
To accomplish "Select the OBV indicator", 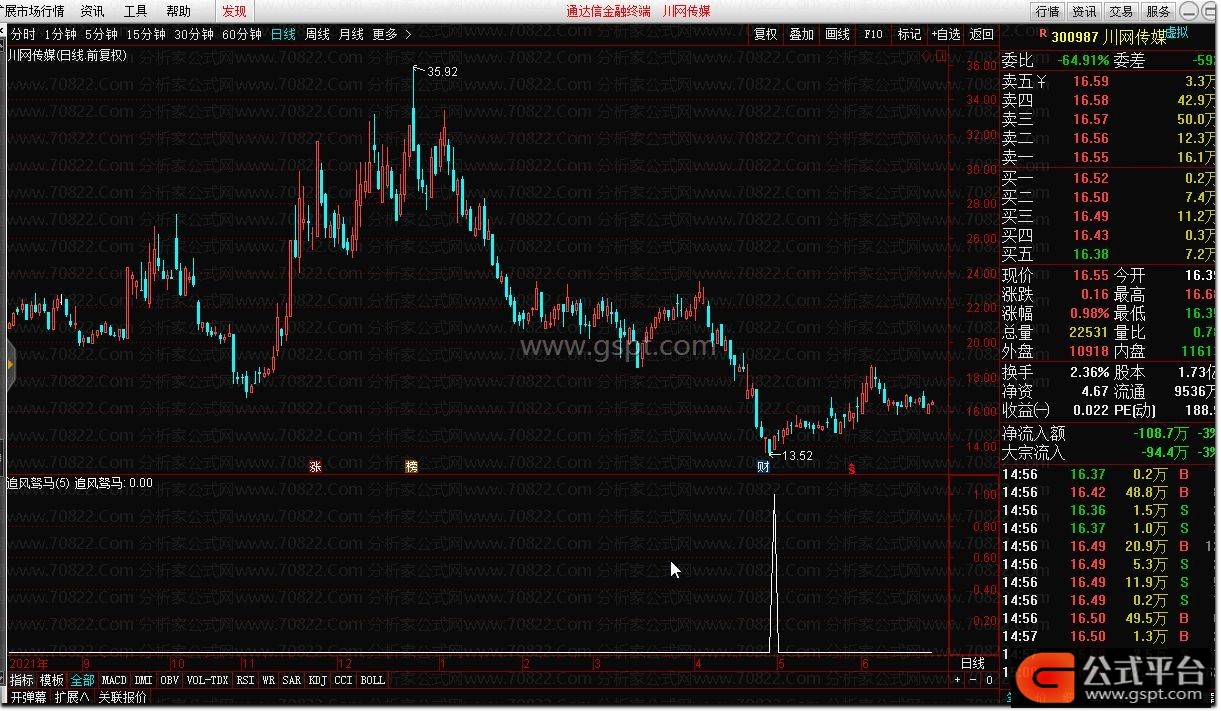I will (x=169, y=680).
